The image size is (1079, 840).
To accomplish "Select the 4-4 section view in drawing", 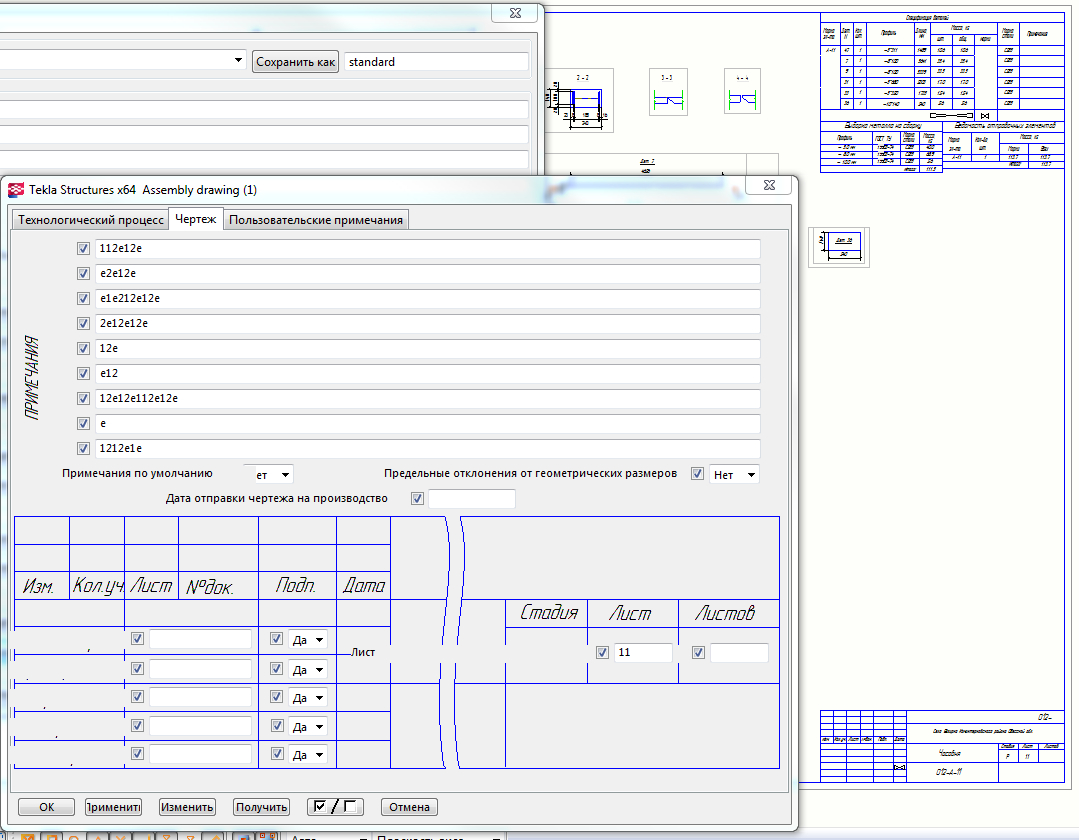I will (x=742, y=92).
